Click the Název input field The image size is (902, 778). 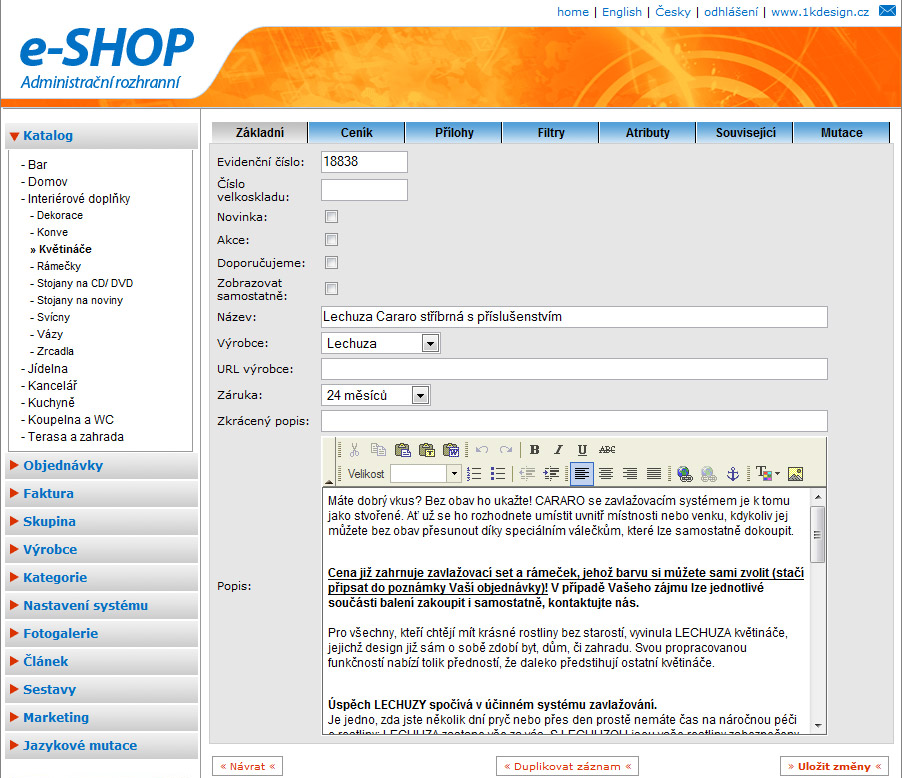pos(574,317)
